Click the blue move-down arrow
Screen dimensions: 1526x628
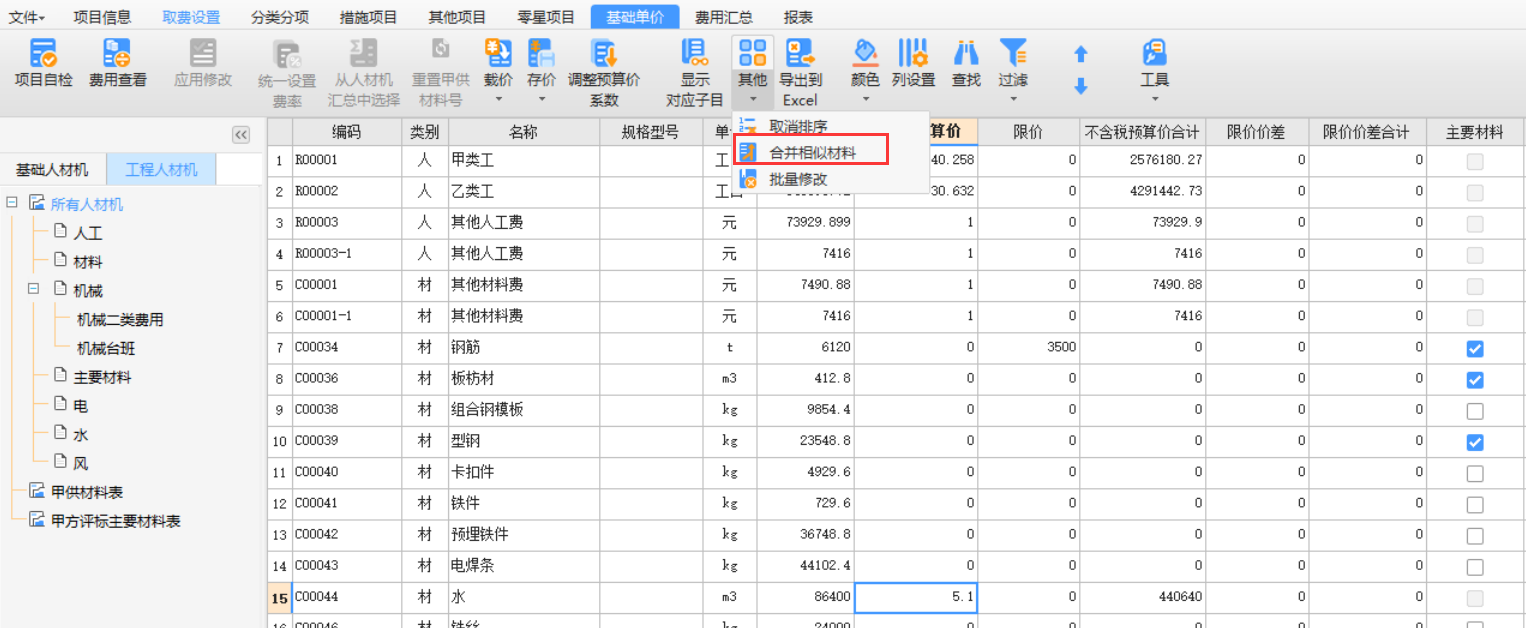tap(1080, 87)
